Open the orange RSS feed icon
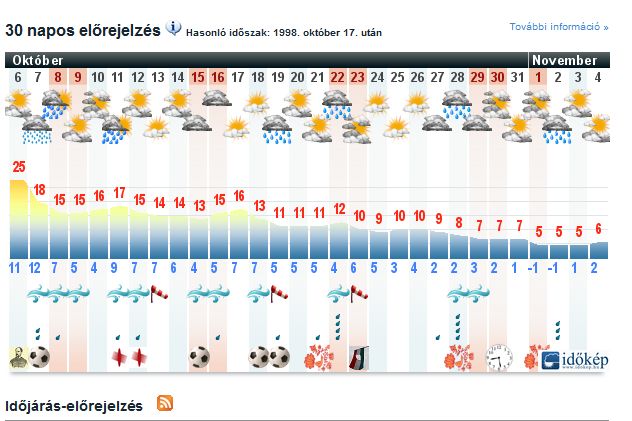Image resolution: width=632 pixels, height=421 pixels. pos(165,403)
